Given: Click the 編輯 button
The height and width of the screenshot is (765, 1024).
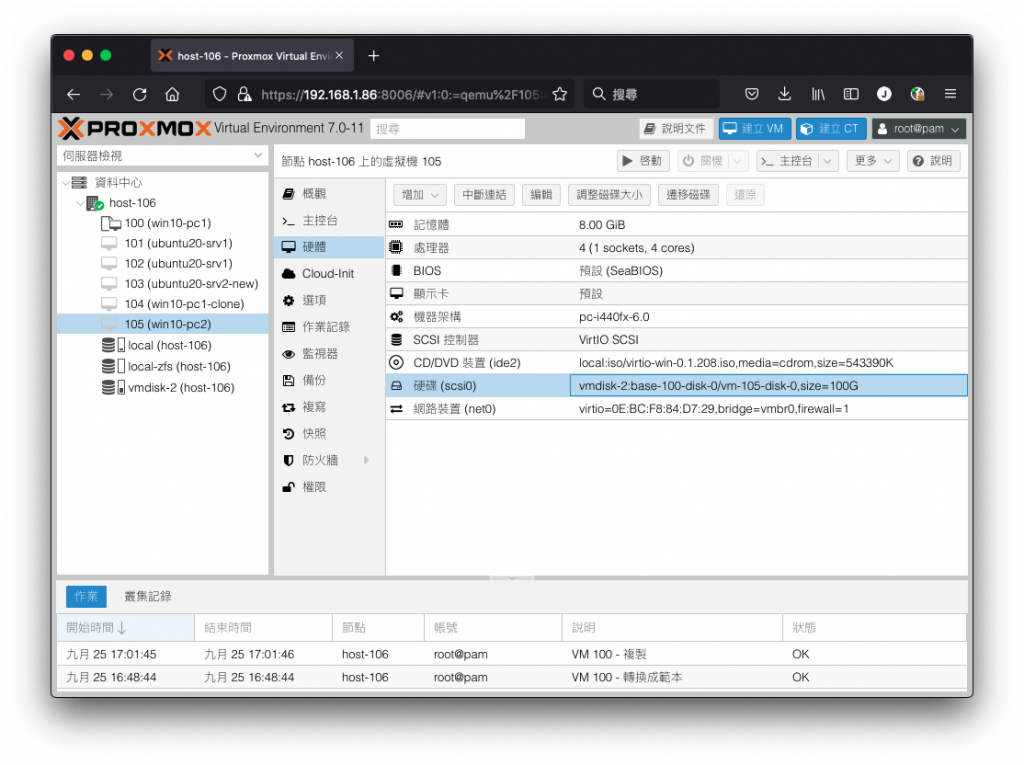Looking at the screenshot, I should click(x=541, y=195).
